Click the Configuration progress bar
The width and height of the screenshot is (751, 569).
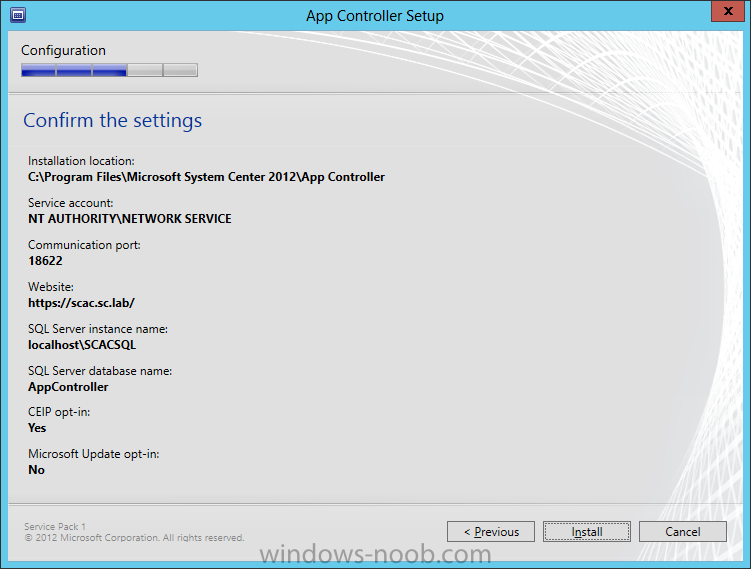[109, 70]
